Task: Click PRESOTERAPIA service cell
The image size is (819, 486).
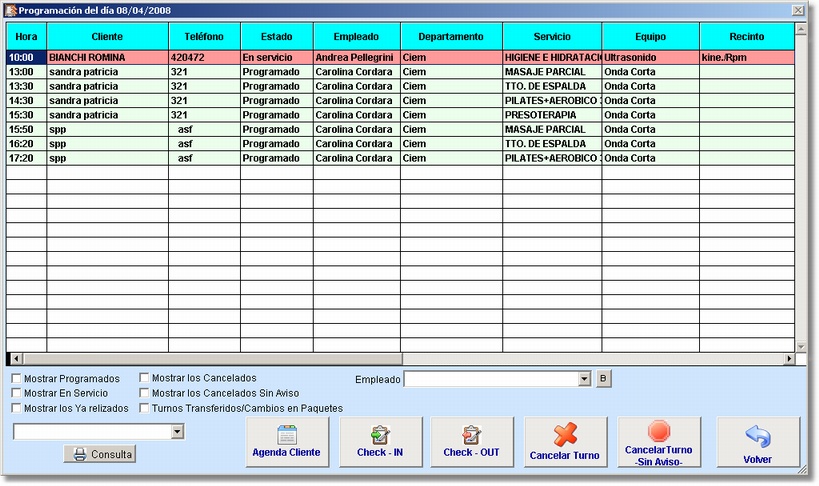Action: 552,115
